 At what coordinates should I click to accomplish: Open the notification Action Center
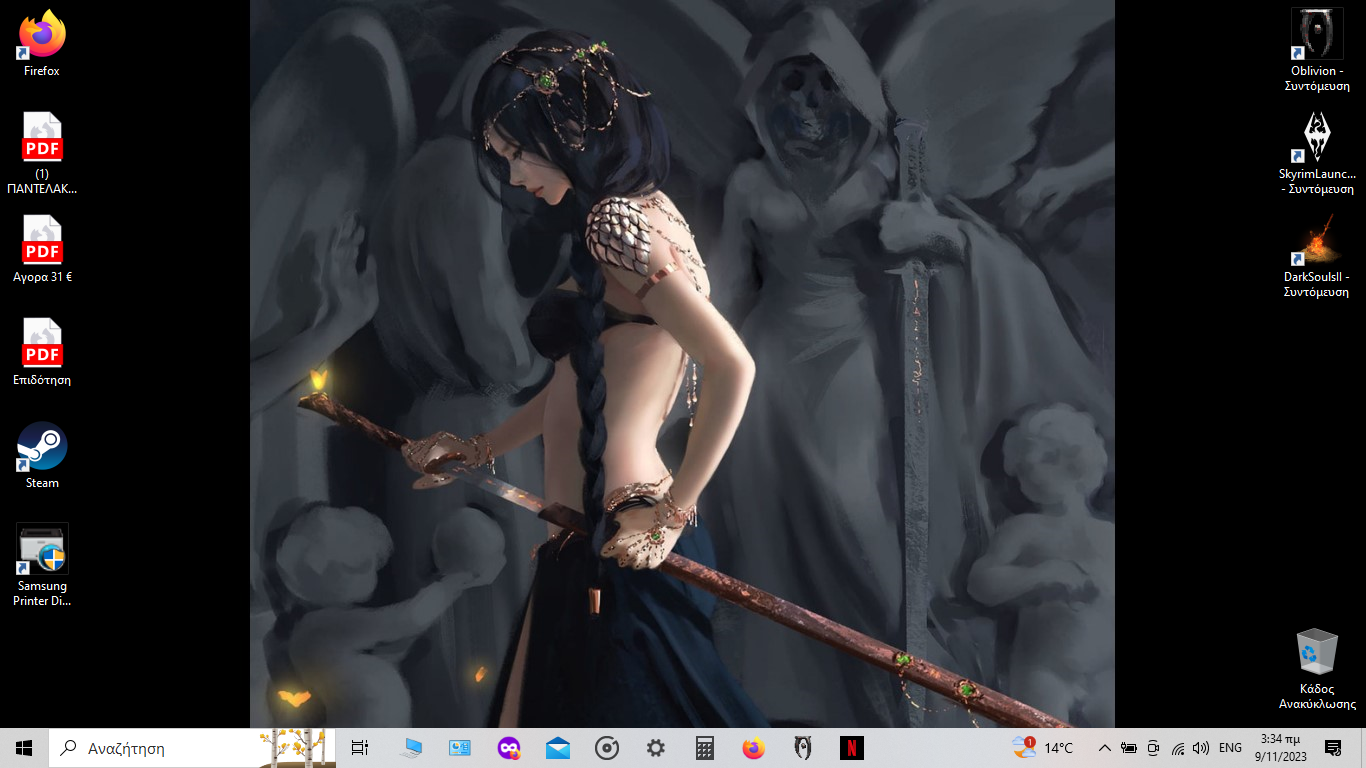pyautogui.click(x=1333, y=748)
